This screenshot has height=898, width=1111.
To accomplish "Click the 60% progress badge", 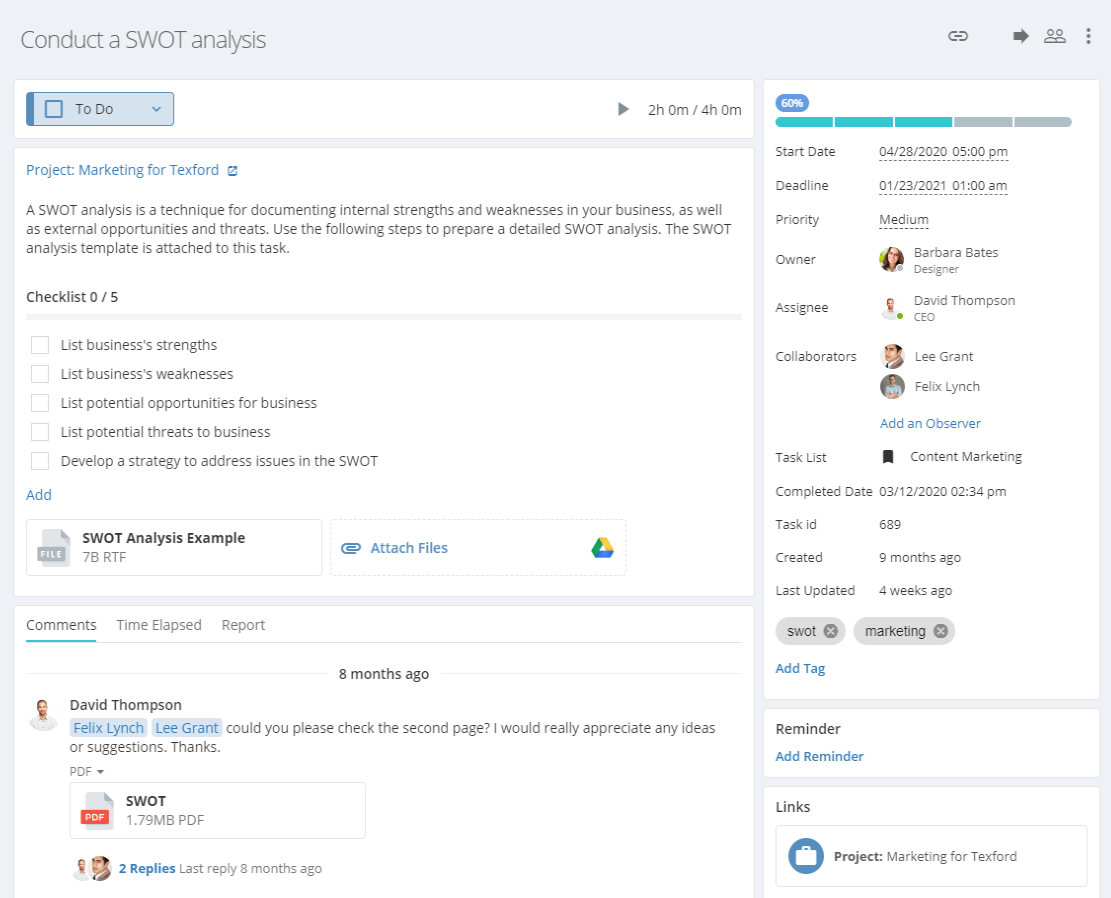I will click(792, 103).
